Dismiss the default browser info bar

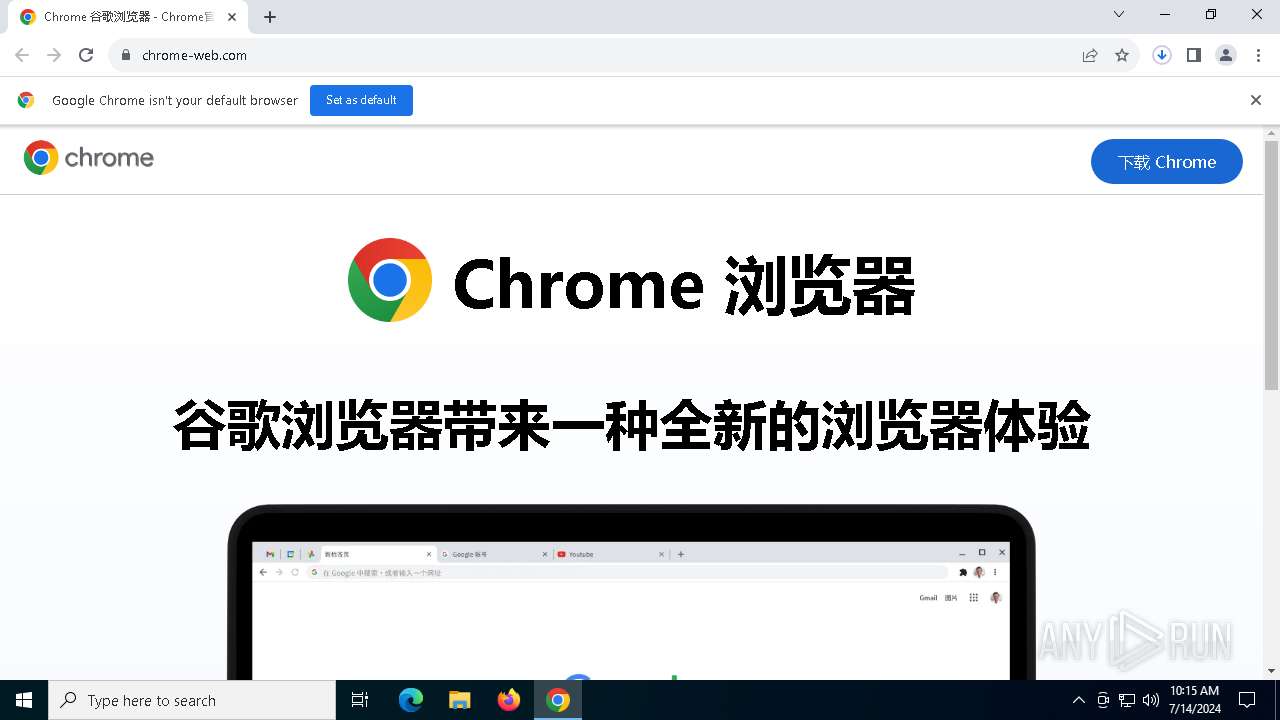tap(1256, 100)
